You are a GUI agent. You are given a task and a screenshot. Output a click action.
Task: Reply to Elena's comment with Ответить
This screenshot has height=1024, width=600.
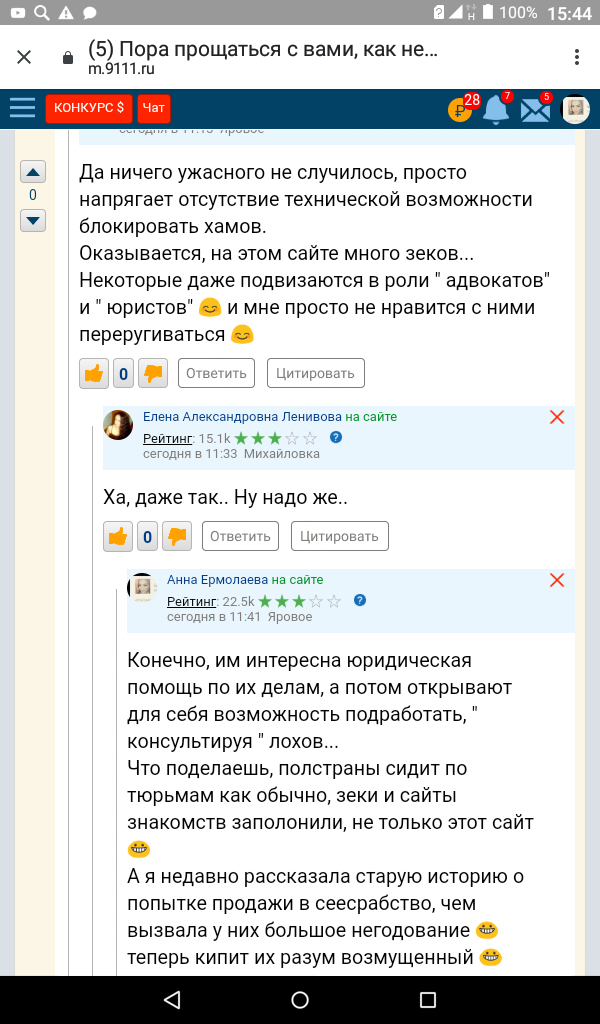coord(240,536)
